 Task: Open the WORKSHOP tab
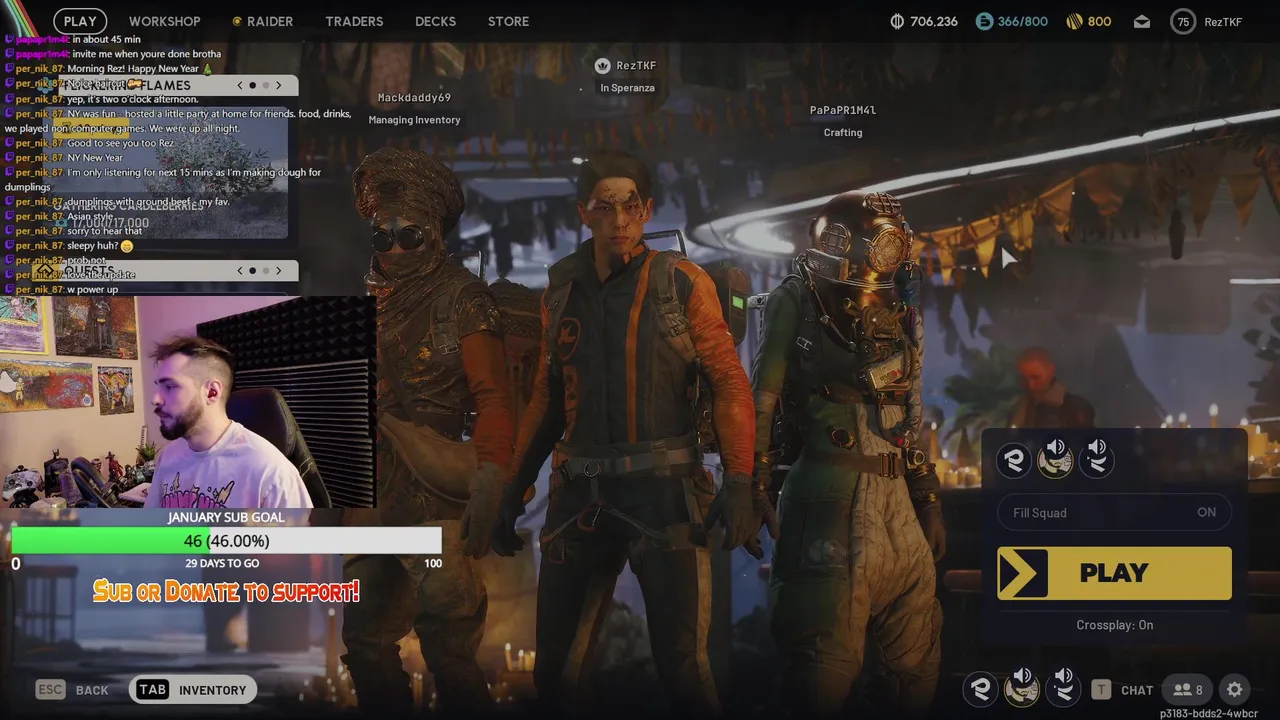tap(164, 21)
